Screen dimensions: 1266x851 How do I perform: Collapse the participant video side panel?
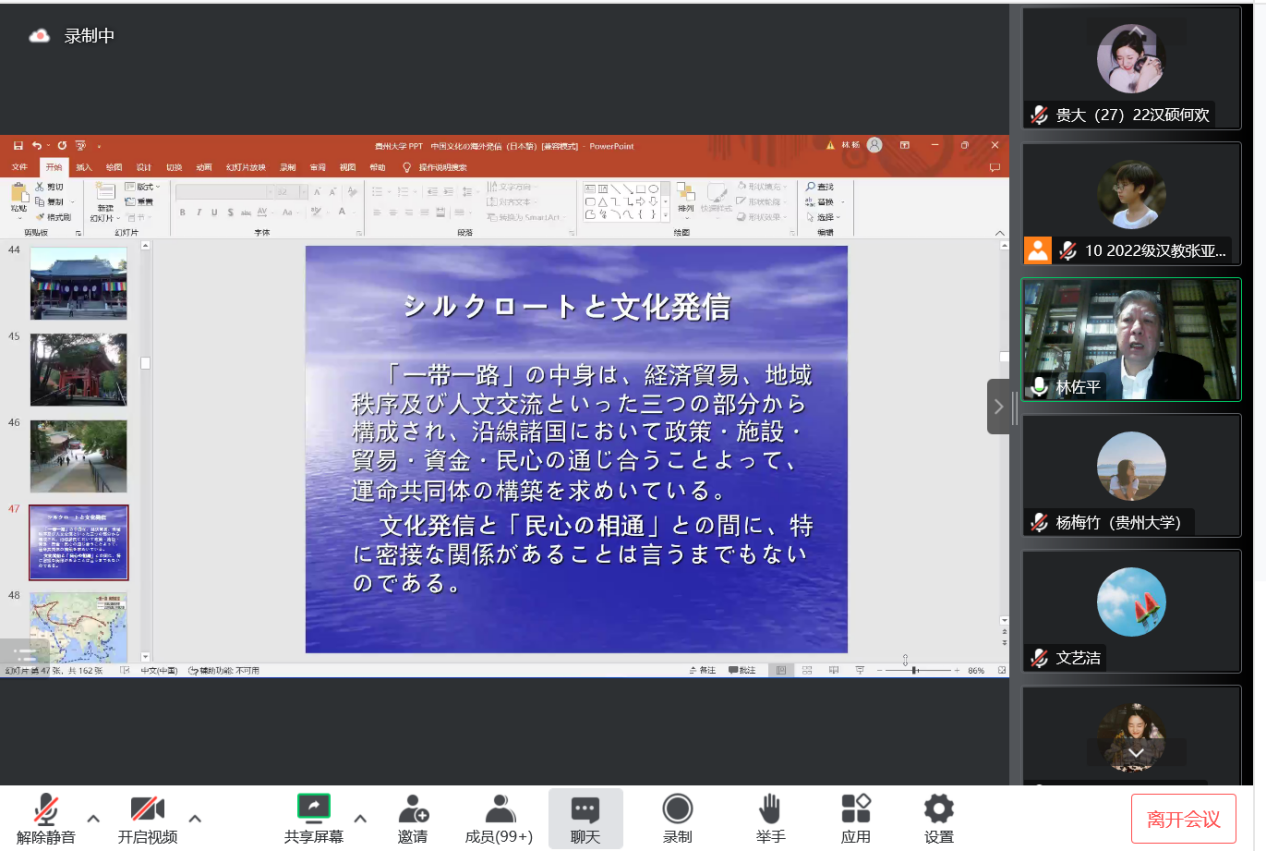998,406
